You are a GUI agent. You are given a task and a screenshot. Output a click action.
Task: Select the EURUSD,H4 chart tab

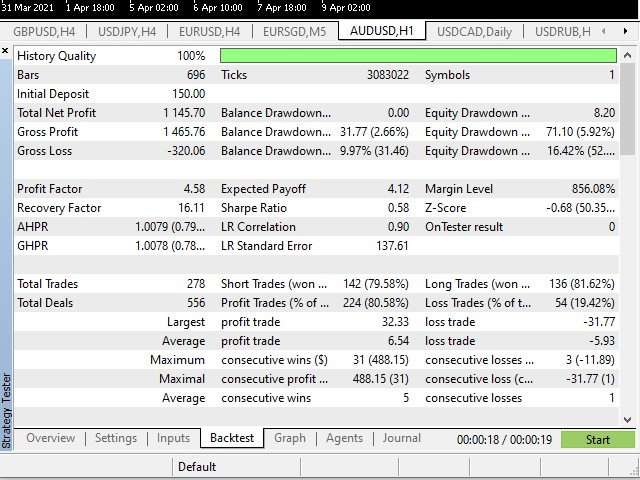pyautogui.click(x=211, y=31)
